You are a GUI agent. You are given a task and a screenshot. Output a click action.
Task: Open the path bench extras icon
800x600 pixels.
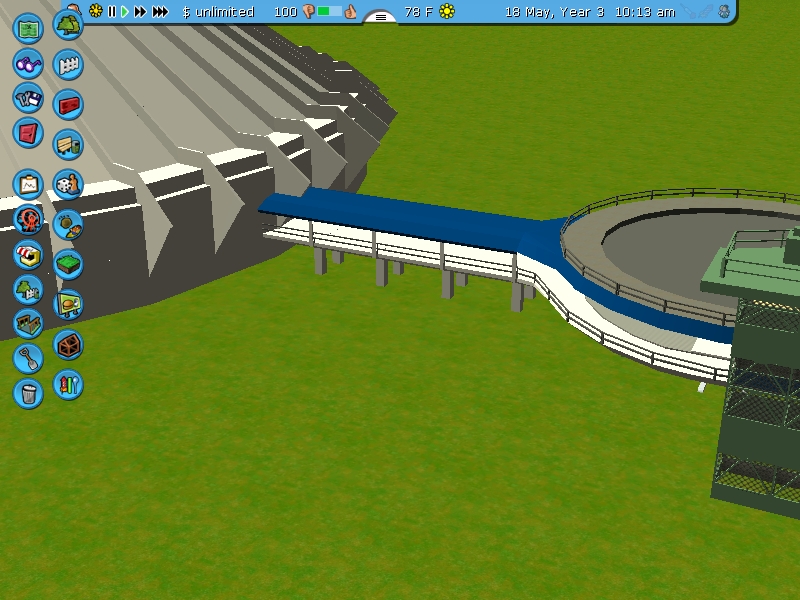[x=68, y=145]
